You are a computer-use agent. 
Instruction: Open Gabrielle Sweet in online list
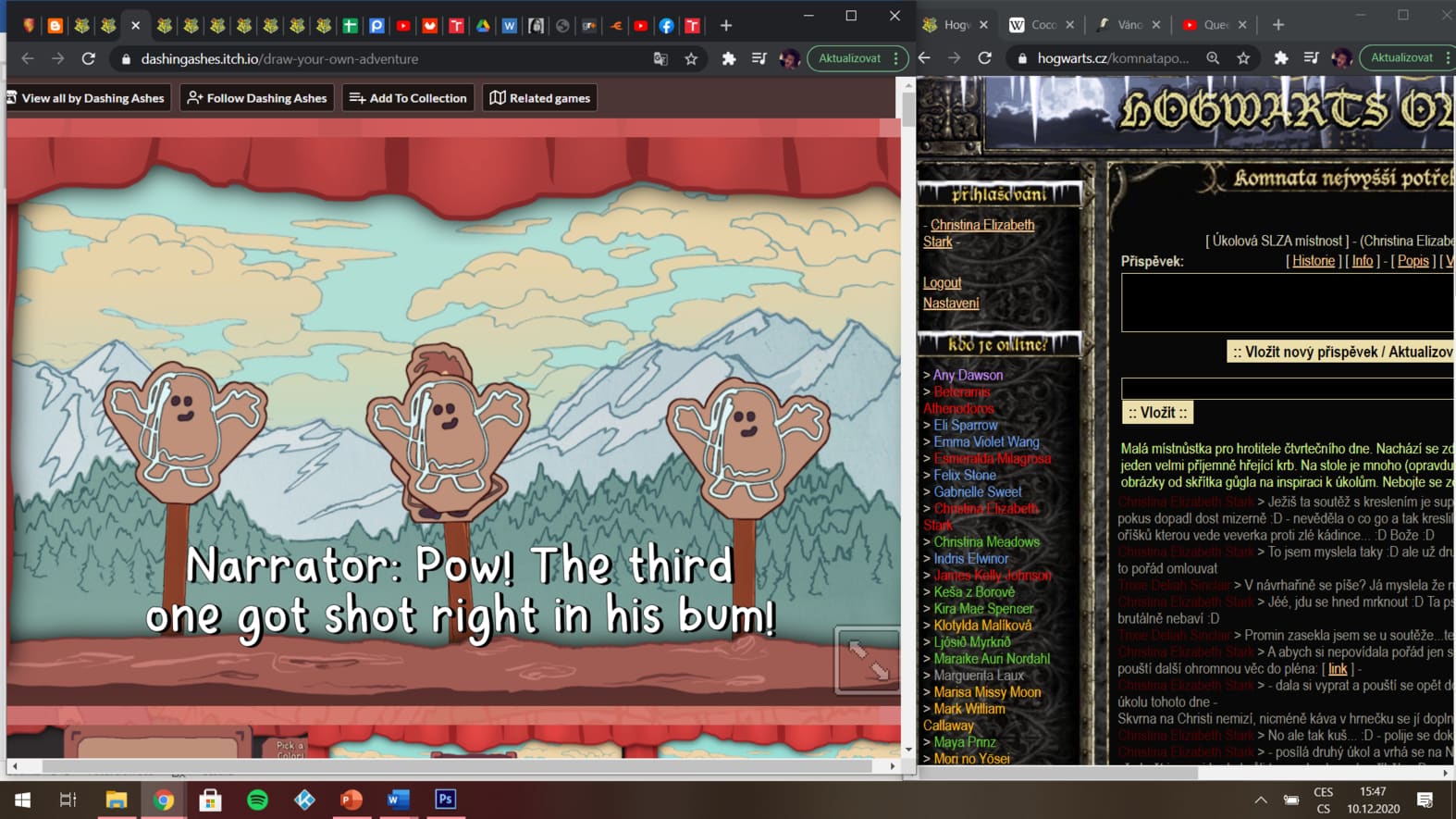pyautogui.click(x=978, y=491)
